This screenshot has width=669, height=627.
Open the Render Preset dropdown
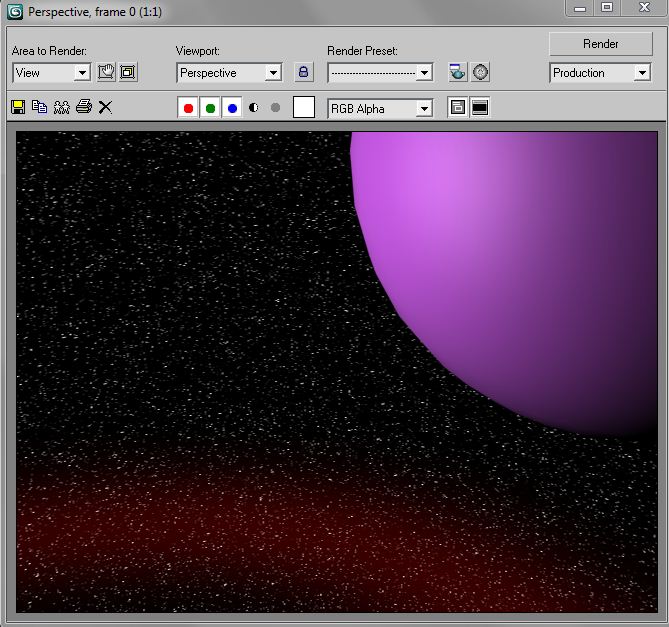point(423,73)
